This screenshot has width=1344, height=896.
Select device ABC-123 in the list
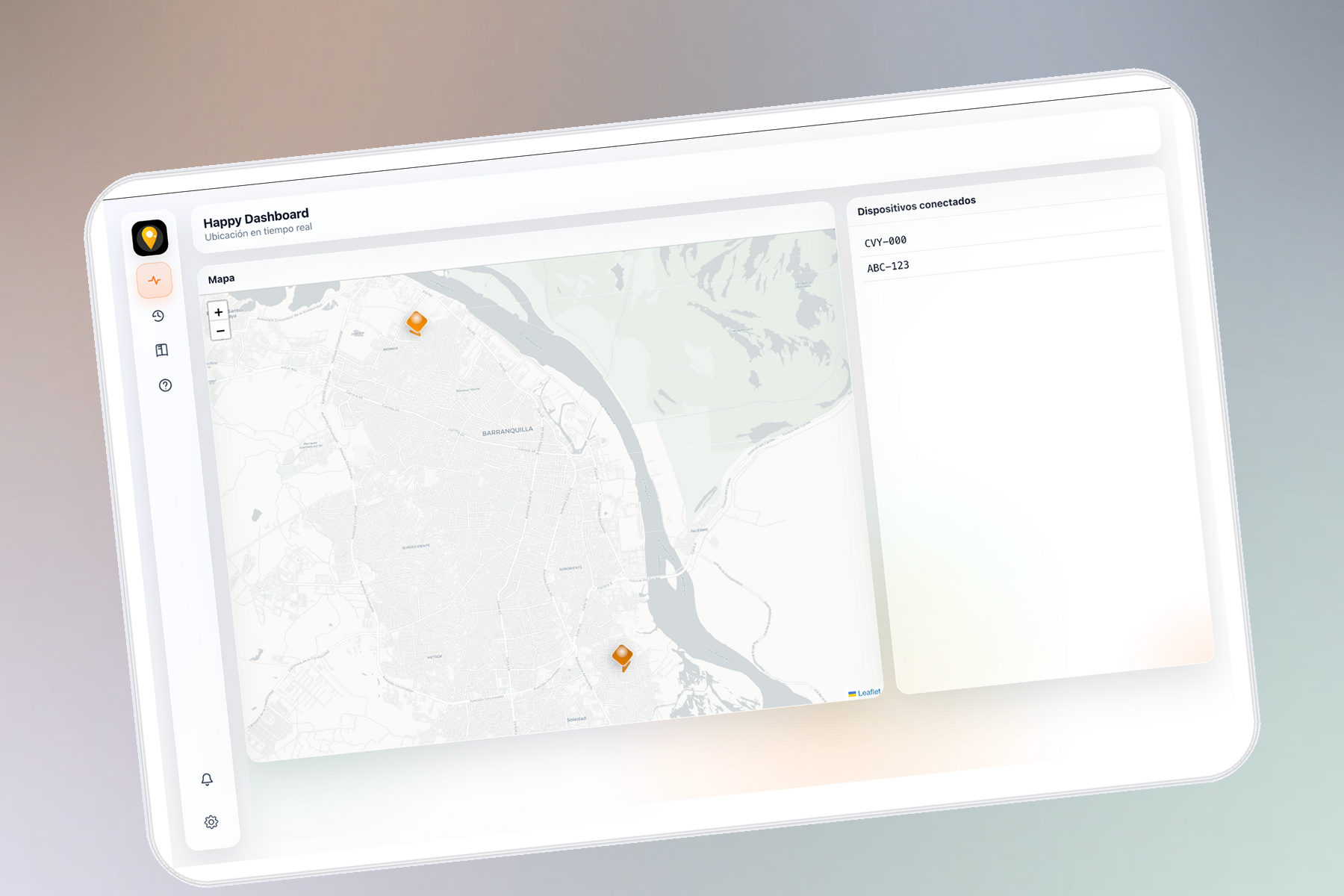point(888,267)
